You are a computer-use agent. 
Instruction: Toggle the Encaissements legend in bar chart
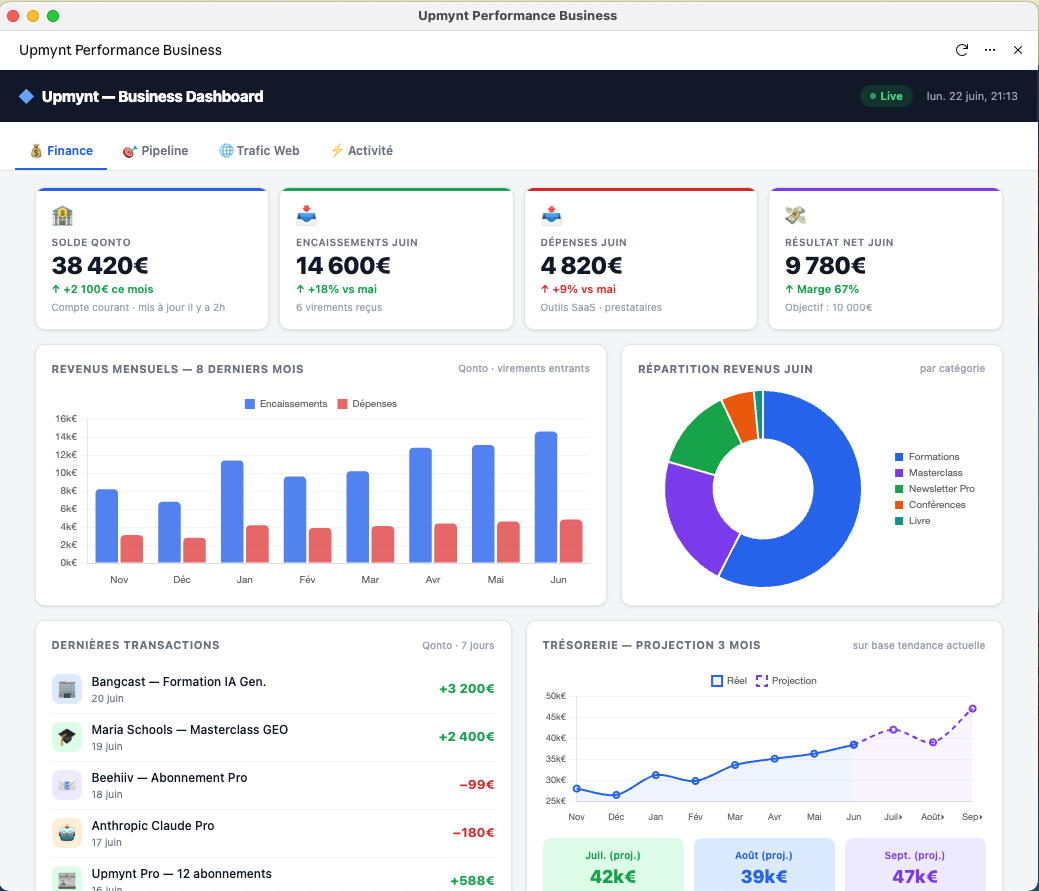coord(286,404)
